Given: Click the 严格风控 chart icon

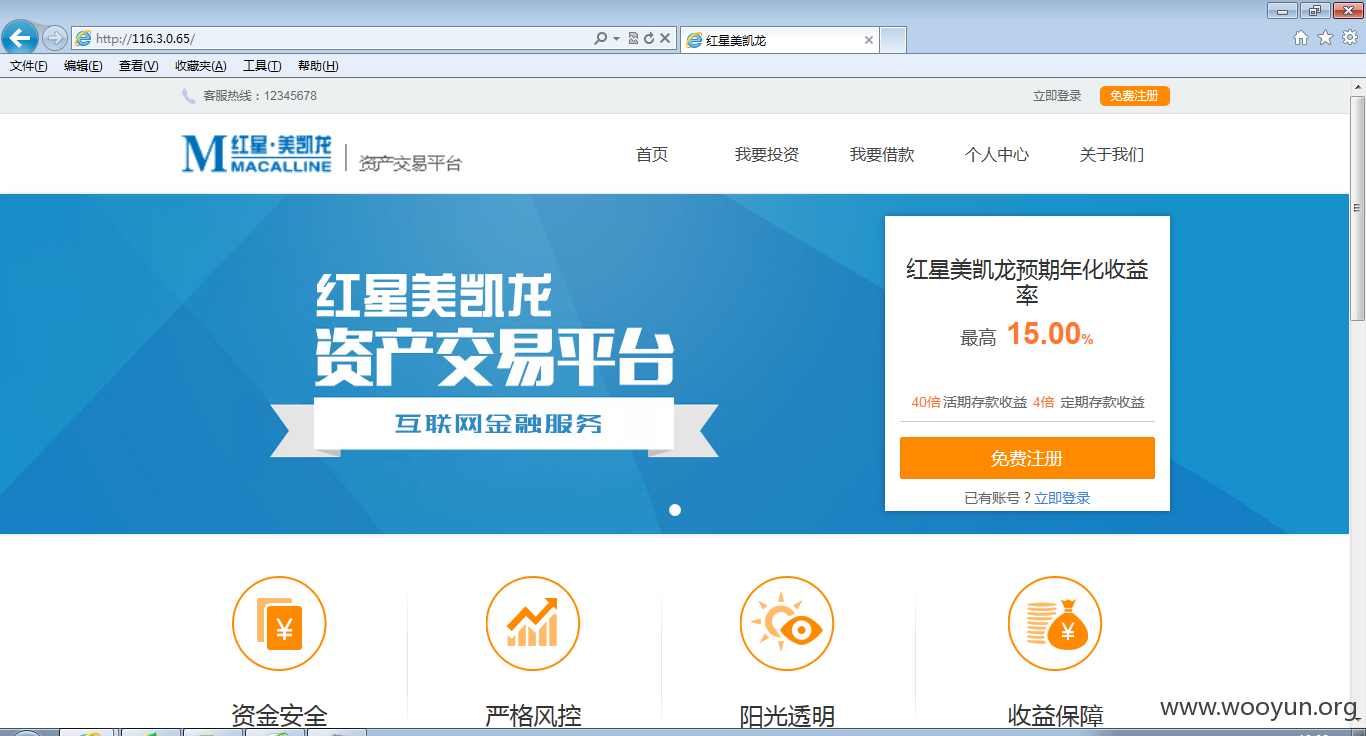Looking at the screenshot, I should point(533,624).
